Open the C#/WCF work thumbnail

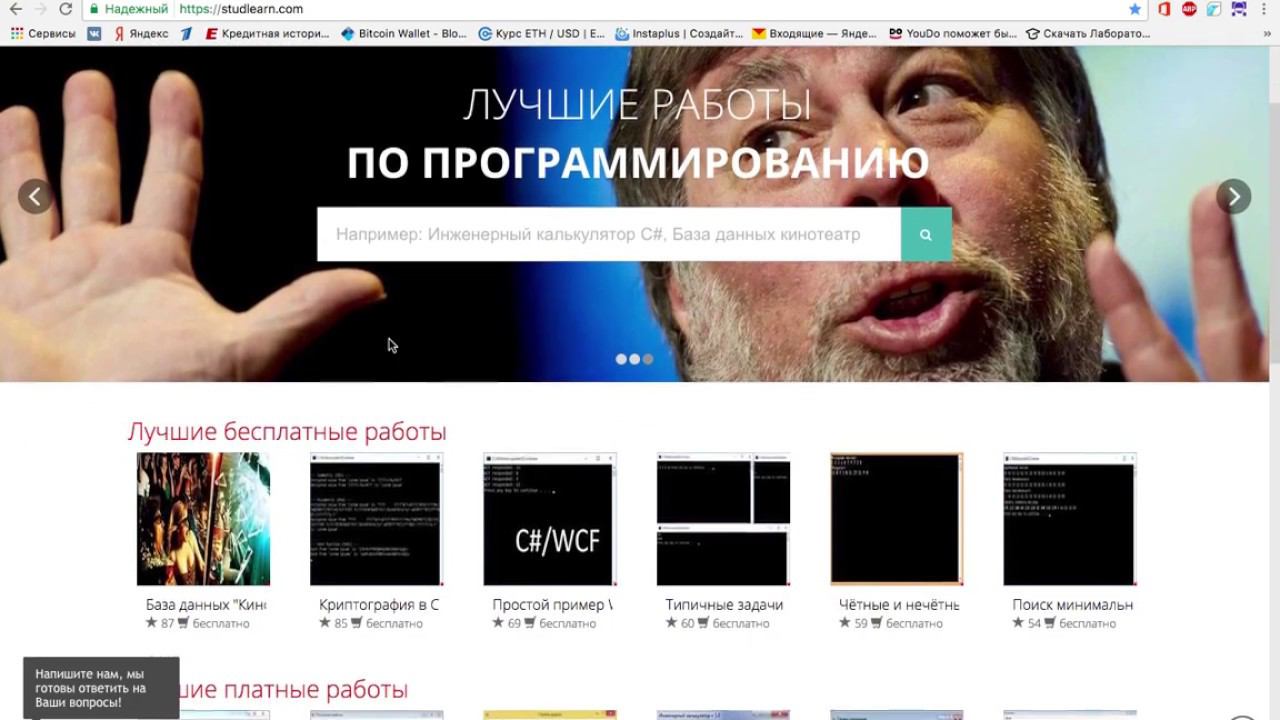tap(549, 519)
